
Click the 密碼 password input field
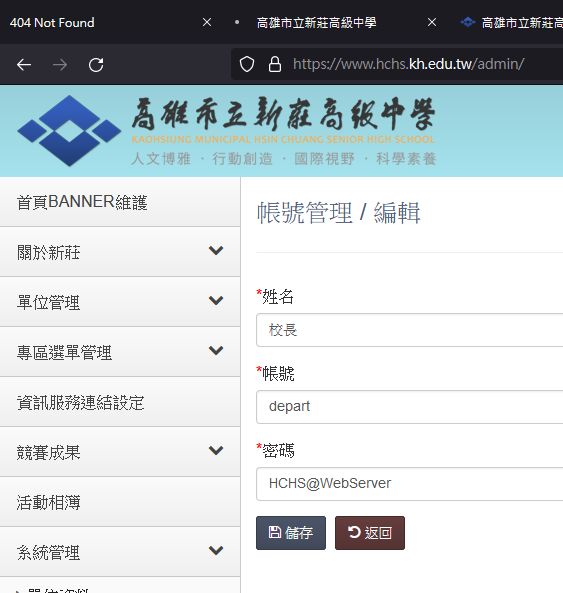click(x=409, y=484)
